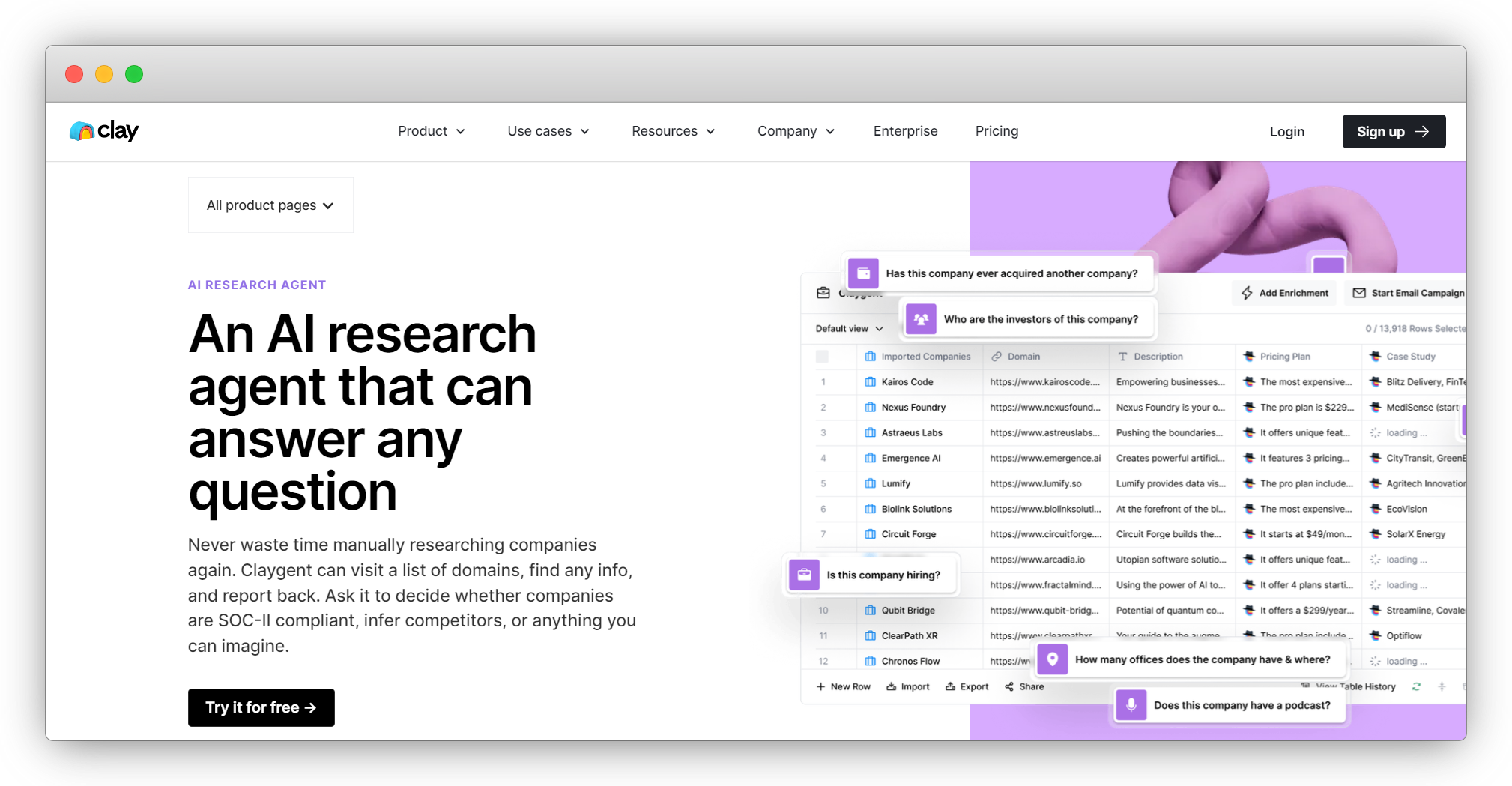This screenshot has height=786, width=1512.
Task: Click the domain cell 'https://www.lumify.so'
Action: (1036, 484)
